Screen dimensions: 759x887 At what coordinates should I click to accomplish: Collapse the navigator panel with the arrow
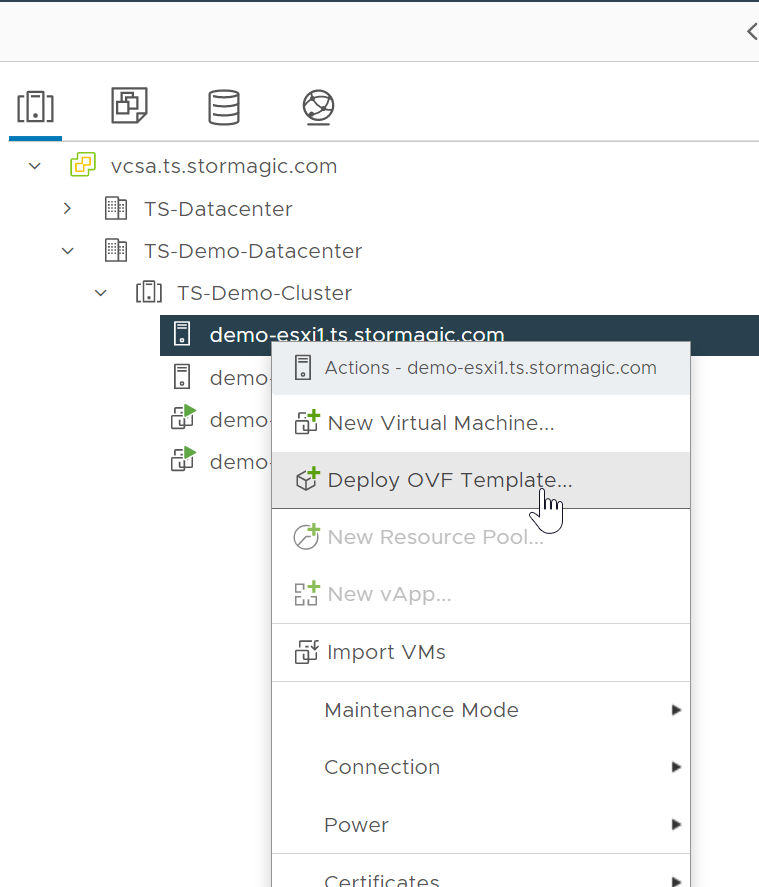(x=752, y=31)
